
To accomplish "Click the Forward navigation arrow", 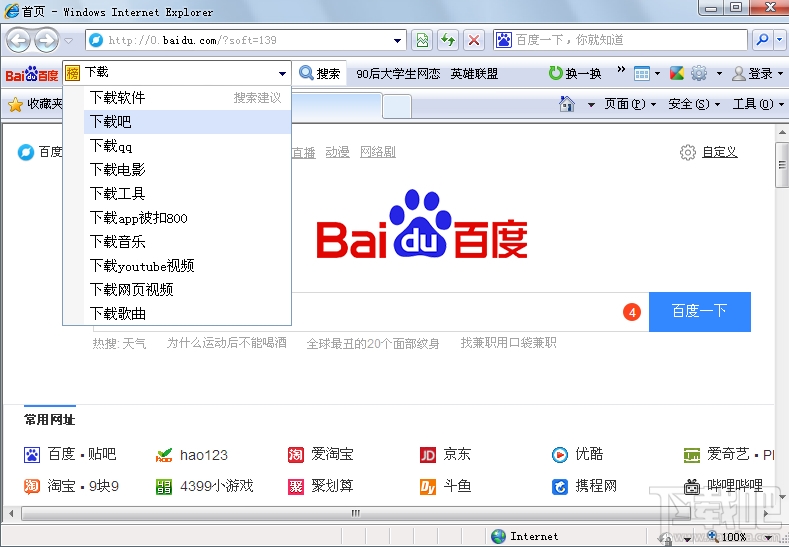I will click(x=46, y=40).
